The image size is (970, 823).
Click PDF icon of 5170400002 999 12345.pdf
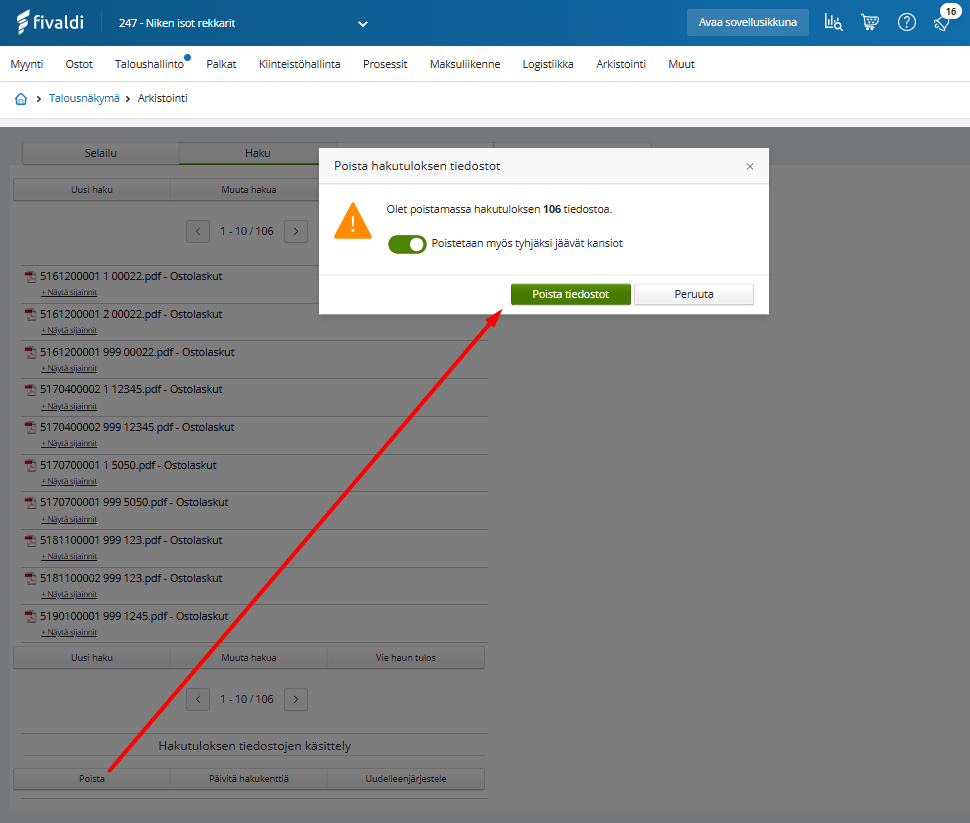click(x=30, y=428)
